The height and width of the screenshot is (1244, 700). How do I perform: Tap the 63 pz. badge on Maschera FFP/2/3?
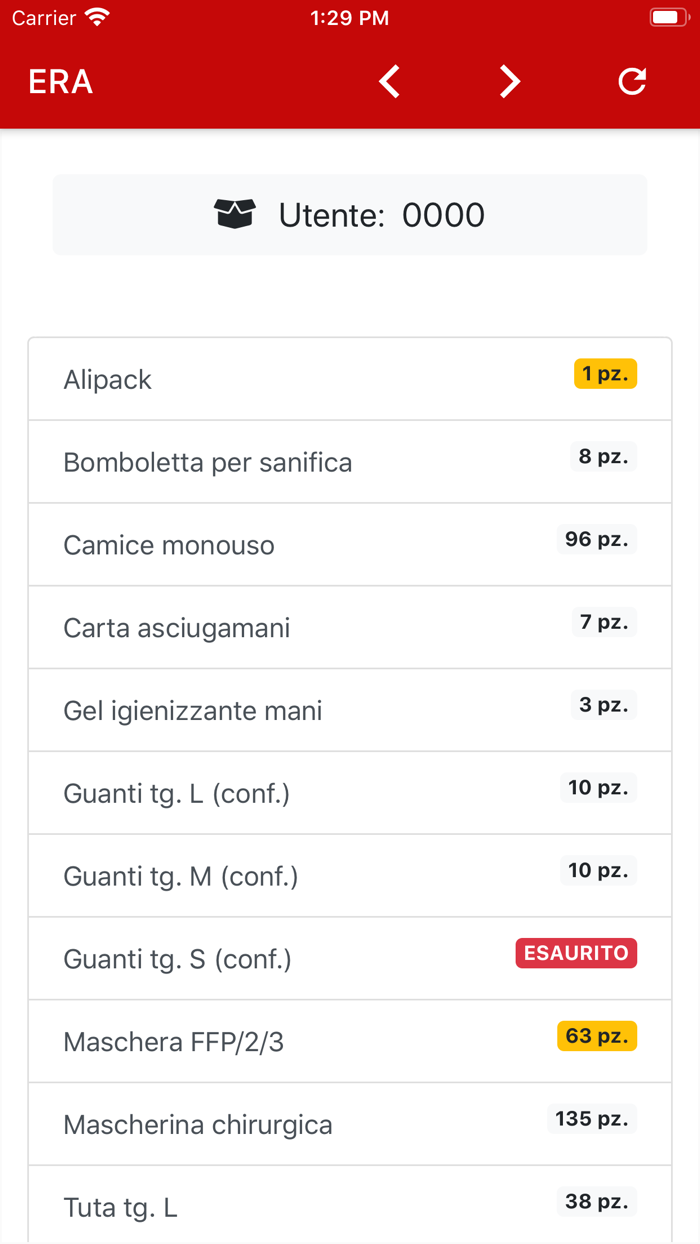click(x=596, y=1036)
